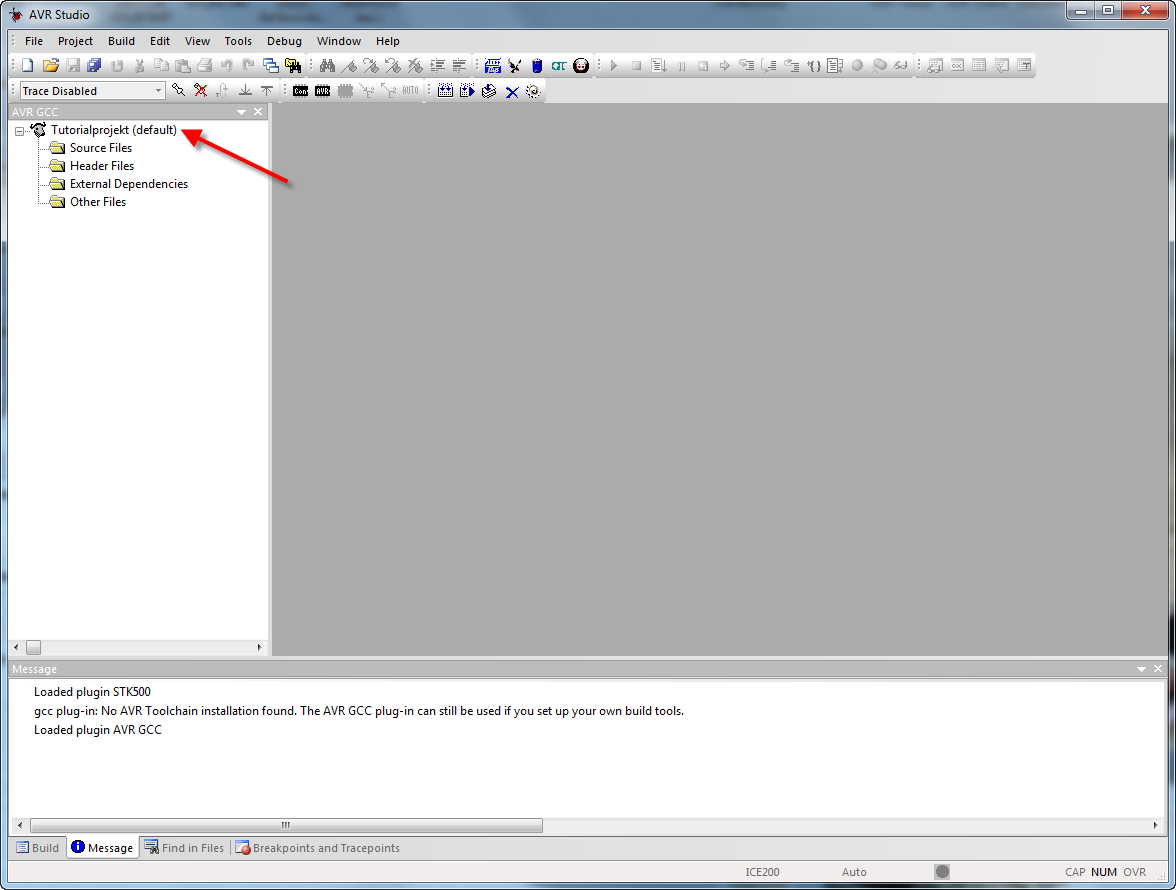Open the View menu

point(197,41)
